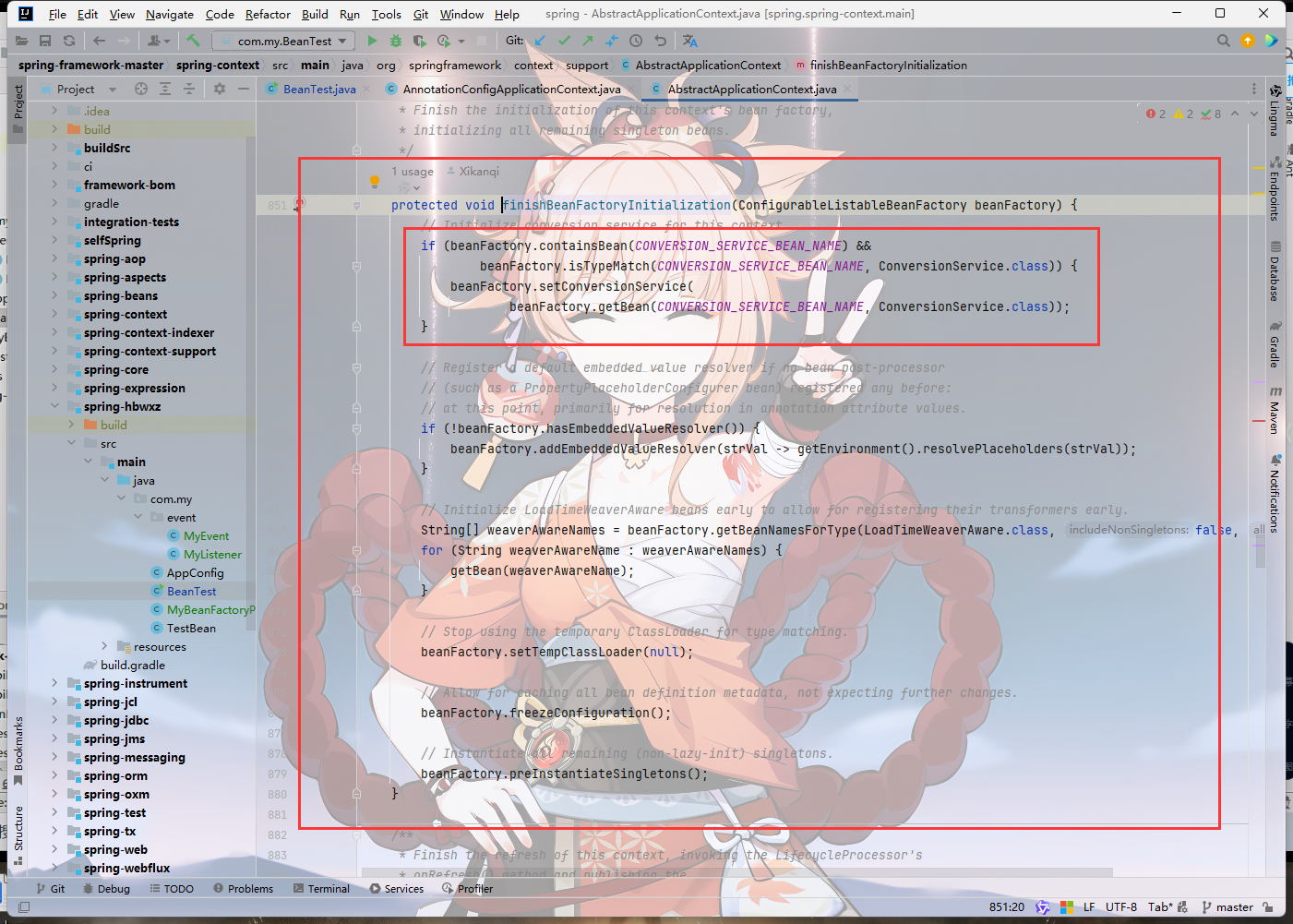Screen dimensions: 1293x924
Task: Open Search Everywhere magnifier icon
Action: pyautogui.click(x=1223, y=41)
